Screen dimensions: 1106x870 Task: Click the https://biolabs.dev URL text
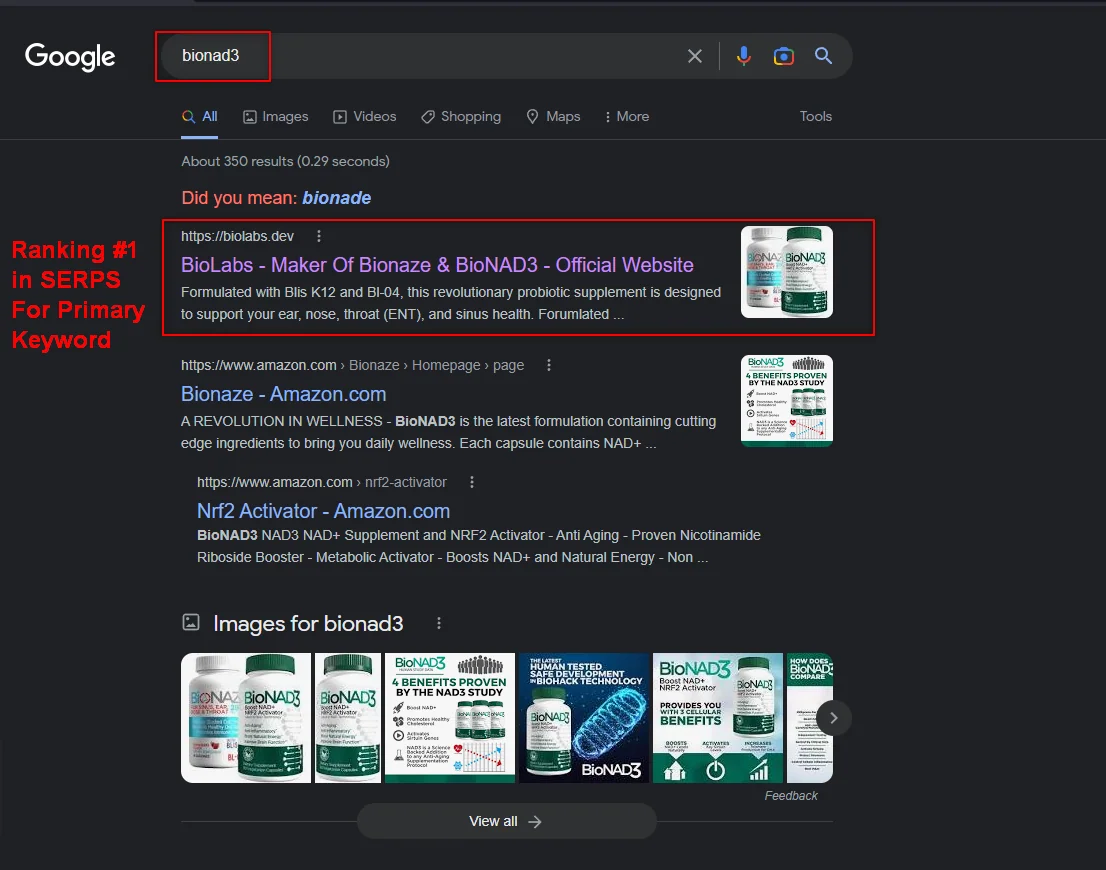click(237, 236)
